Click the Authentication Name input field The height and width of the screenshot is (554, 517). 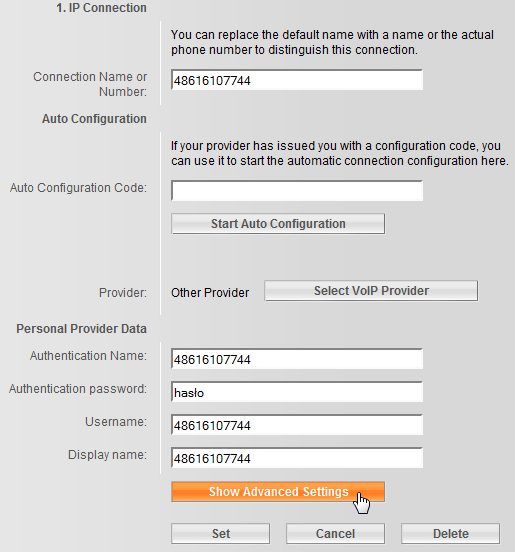[x=297, y=359]
